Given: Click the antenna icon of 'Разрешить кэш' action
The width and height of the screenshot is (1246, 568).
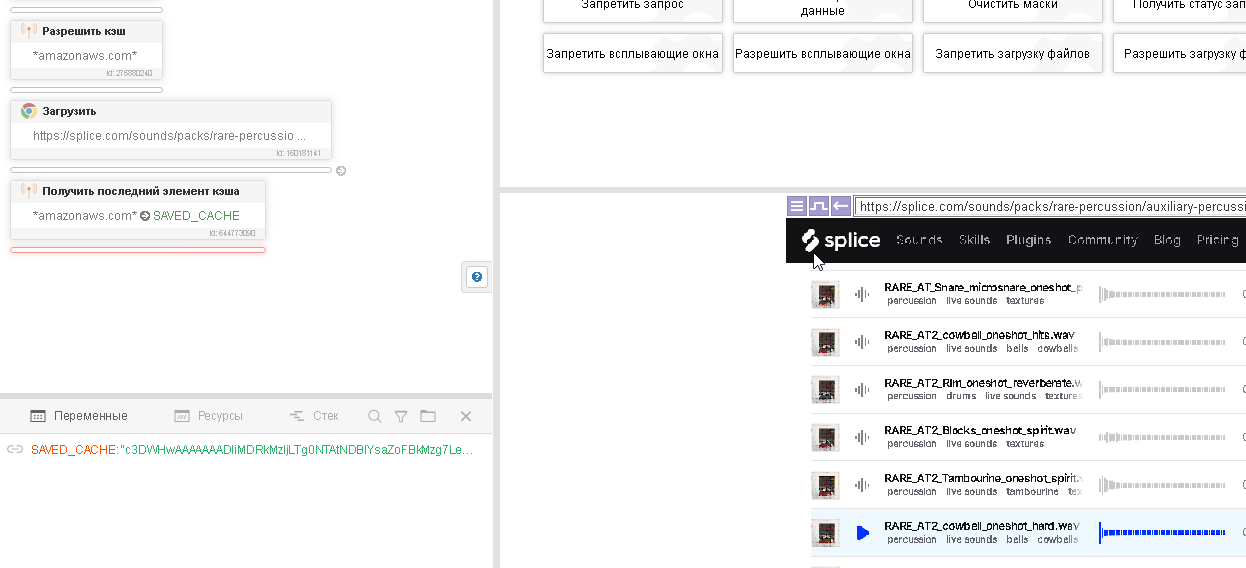Looking at the screenshot, I should pos(29,31).
